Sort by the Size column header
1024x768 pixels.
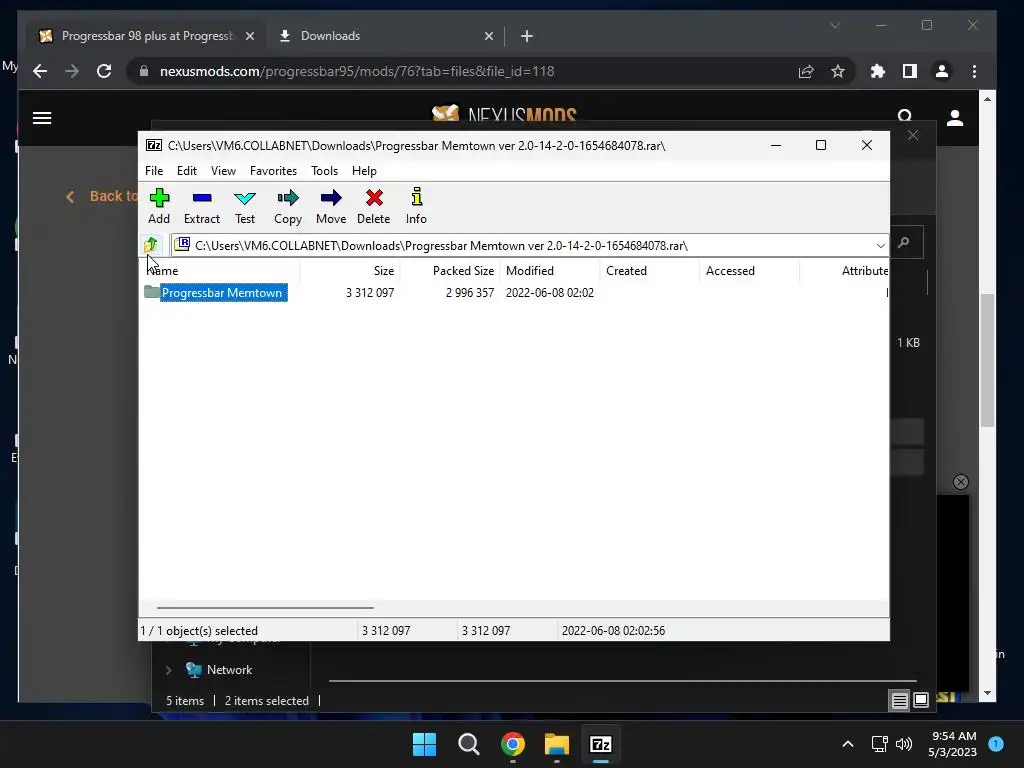click(x=350, y=270)
